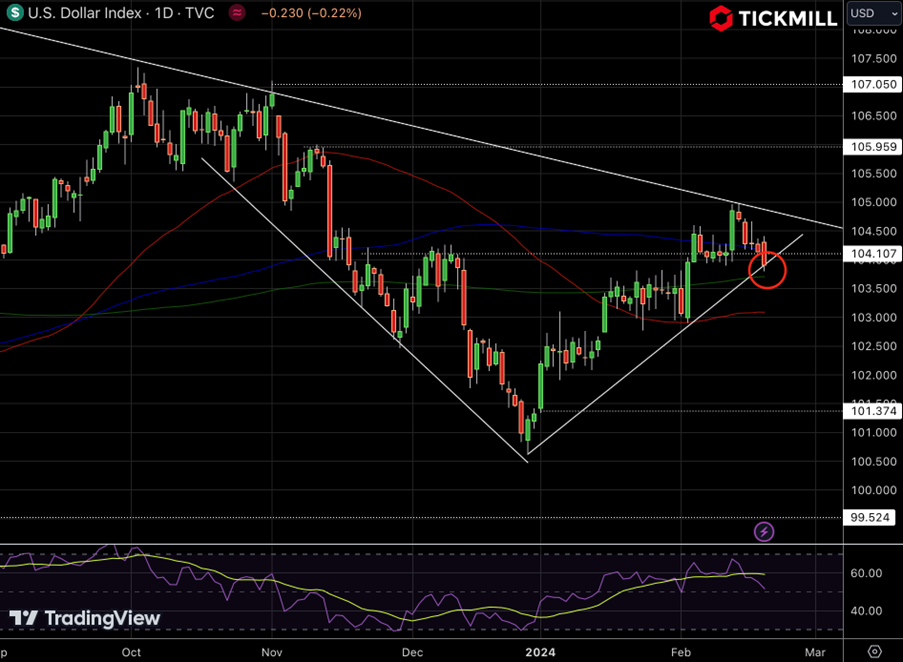Select the 105.959 price label
This screenshot has height=662, width=903.
[x=873, y=147]
